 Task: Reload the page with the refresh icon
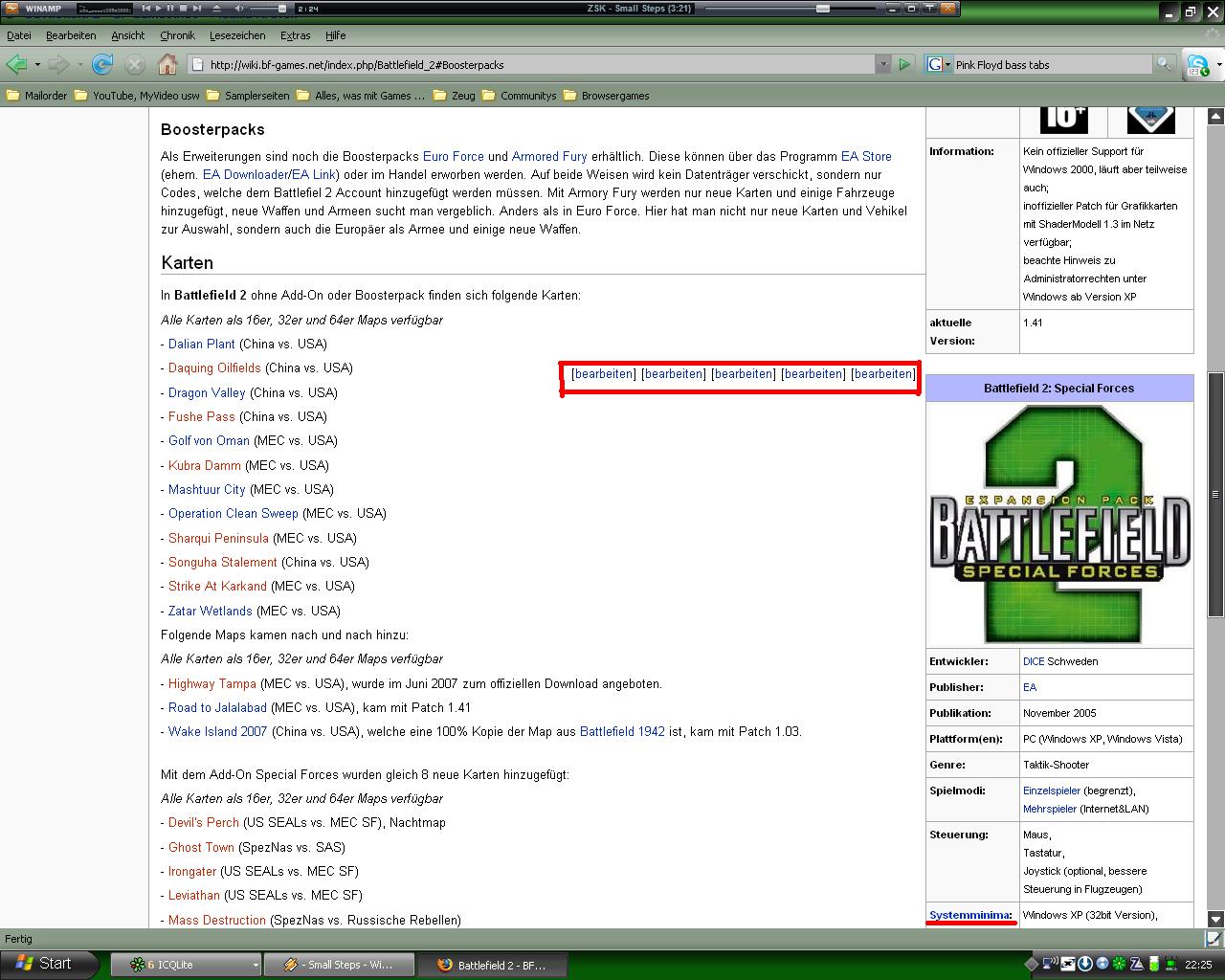[102, 64]
